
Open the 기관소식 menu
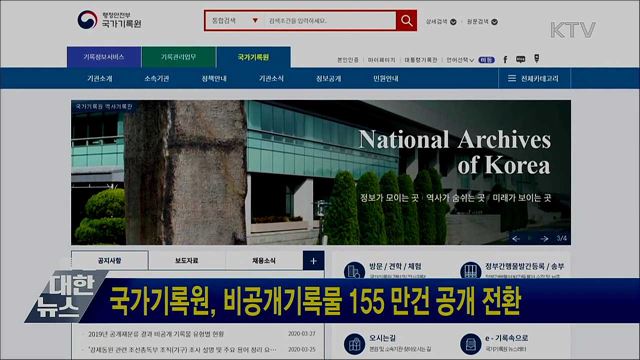point(271,78)
